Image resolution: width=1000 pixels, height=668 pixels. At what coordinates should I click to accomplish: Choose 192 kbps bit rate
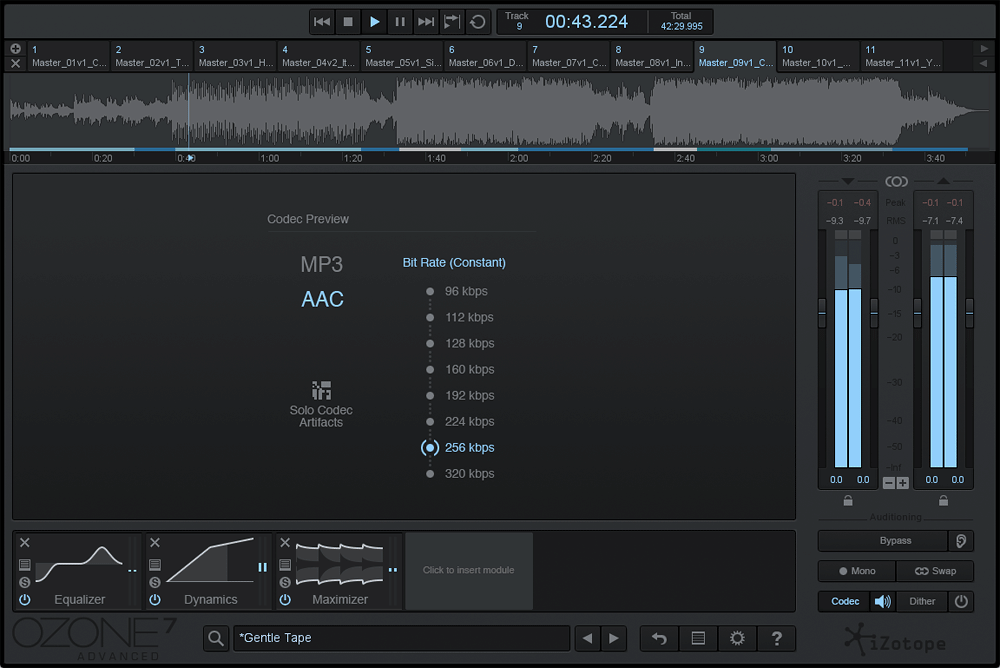pyautogui.click(x=460, y=396)
